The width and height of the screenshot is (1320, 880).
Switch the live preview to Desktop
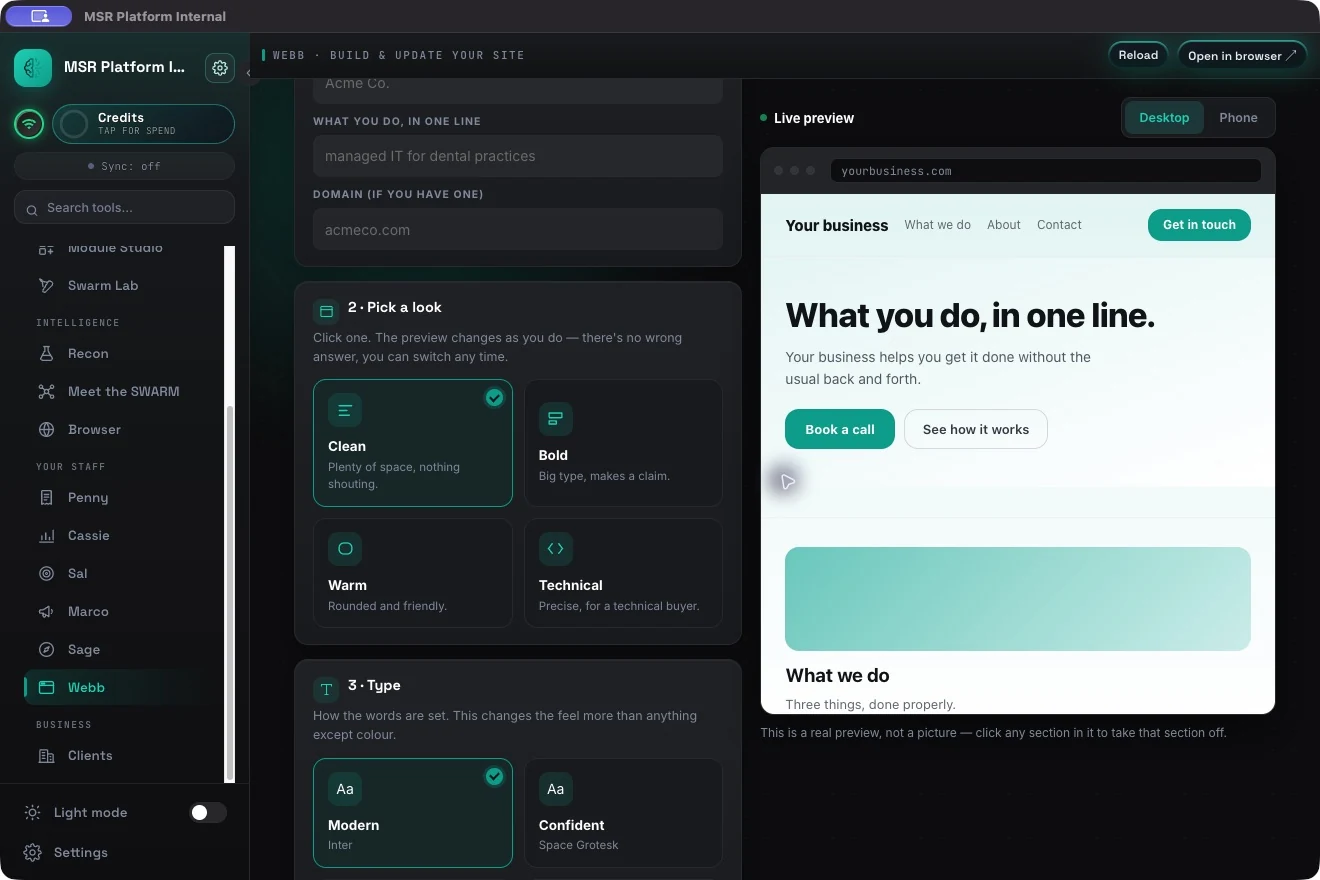tap(1164, 118)
